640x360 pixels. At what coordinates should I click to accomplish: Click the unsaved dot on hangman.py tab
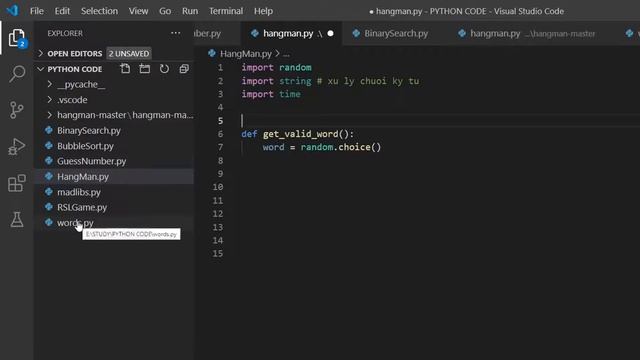[330, 33]
